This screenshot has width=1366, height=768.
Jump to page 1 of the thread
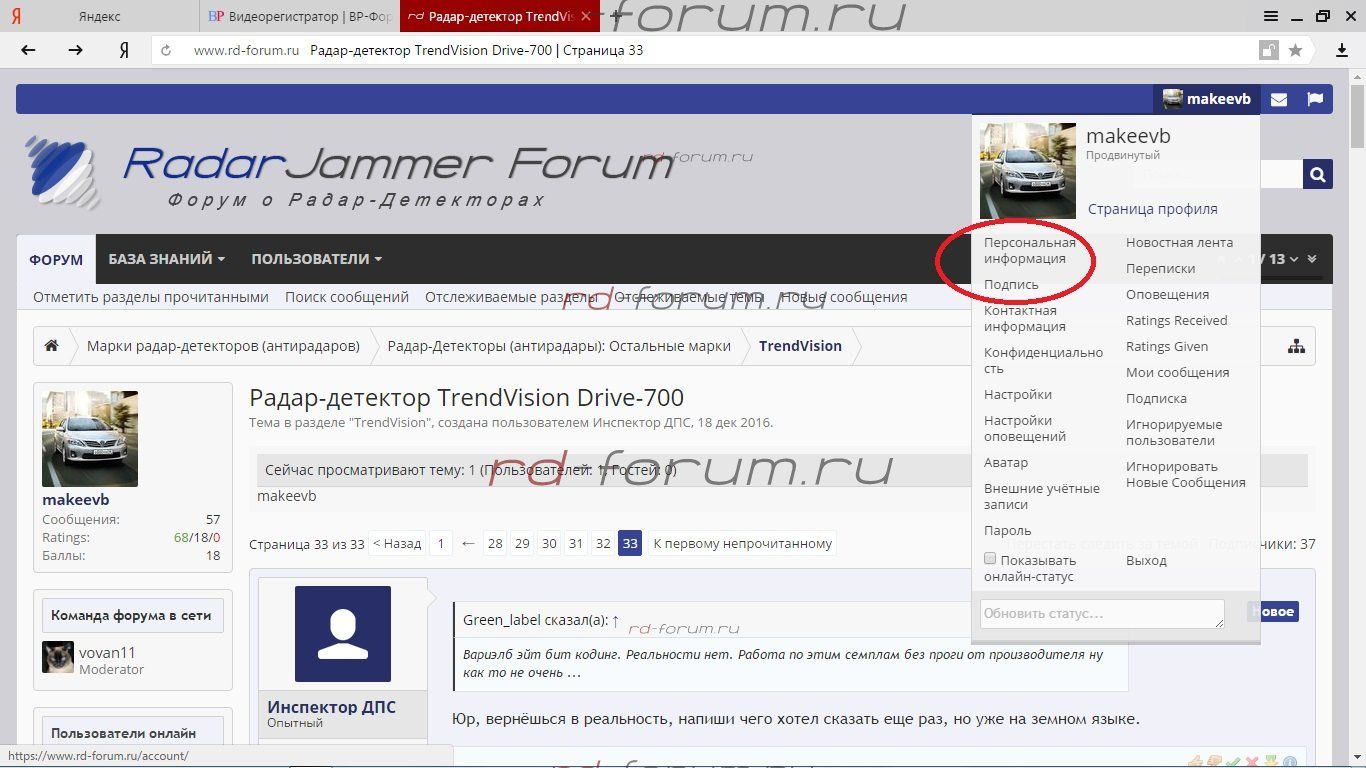pyautogui.click(x=441, y=544)
